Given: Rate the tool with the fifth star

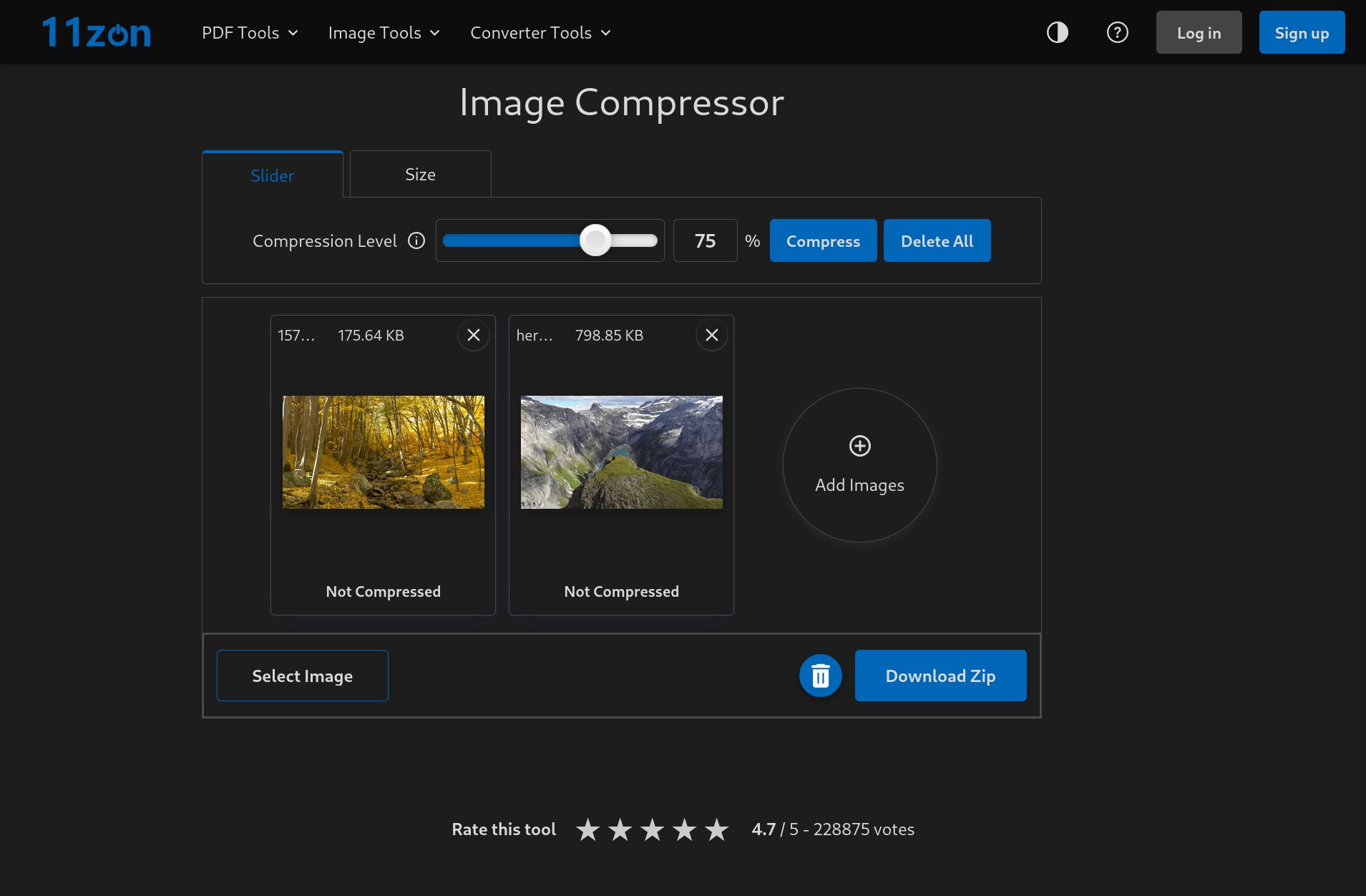Looking at the screenshot, I should pos(716,830).
